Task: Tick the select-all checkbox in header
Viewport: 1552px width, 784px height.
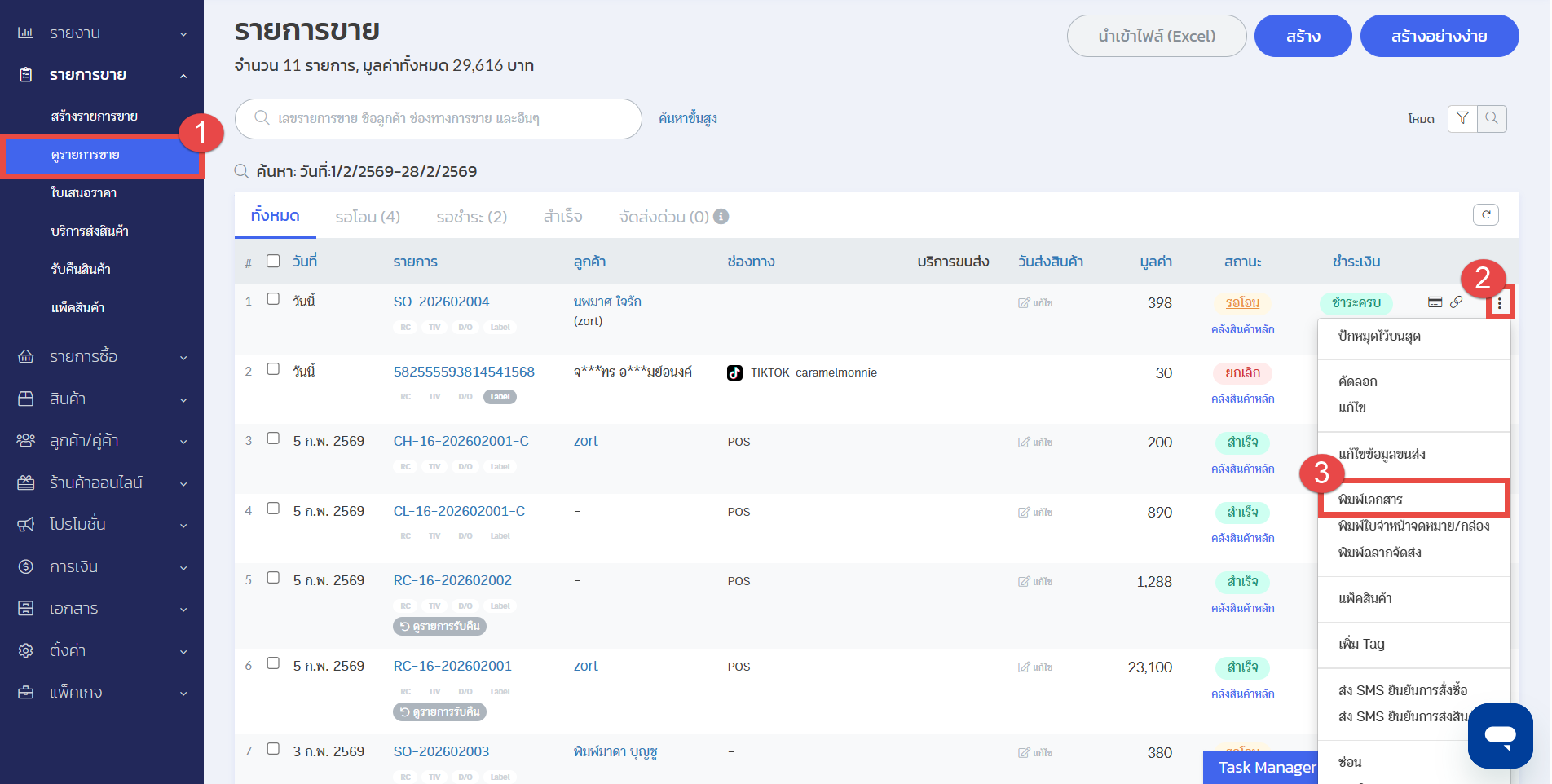Action: pos(273,261)
